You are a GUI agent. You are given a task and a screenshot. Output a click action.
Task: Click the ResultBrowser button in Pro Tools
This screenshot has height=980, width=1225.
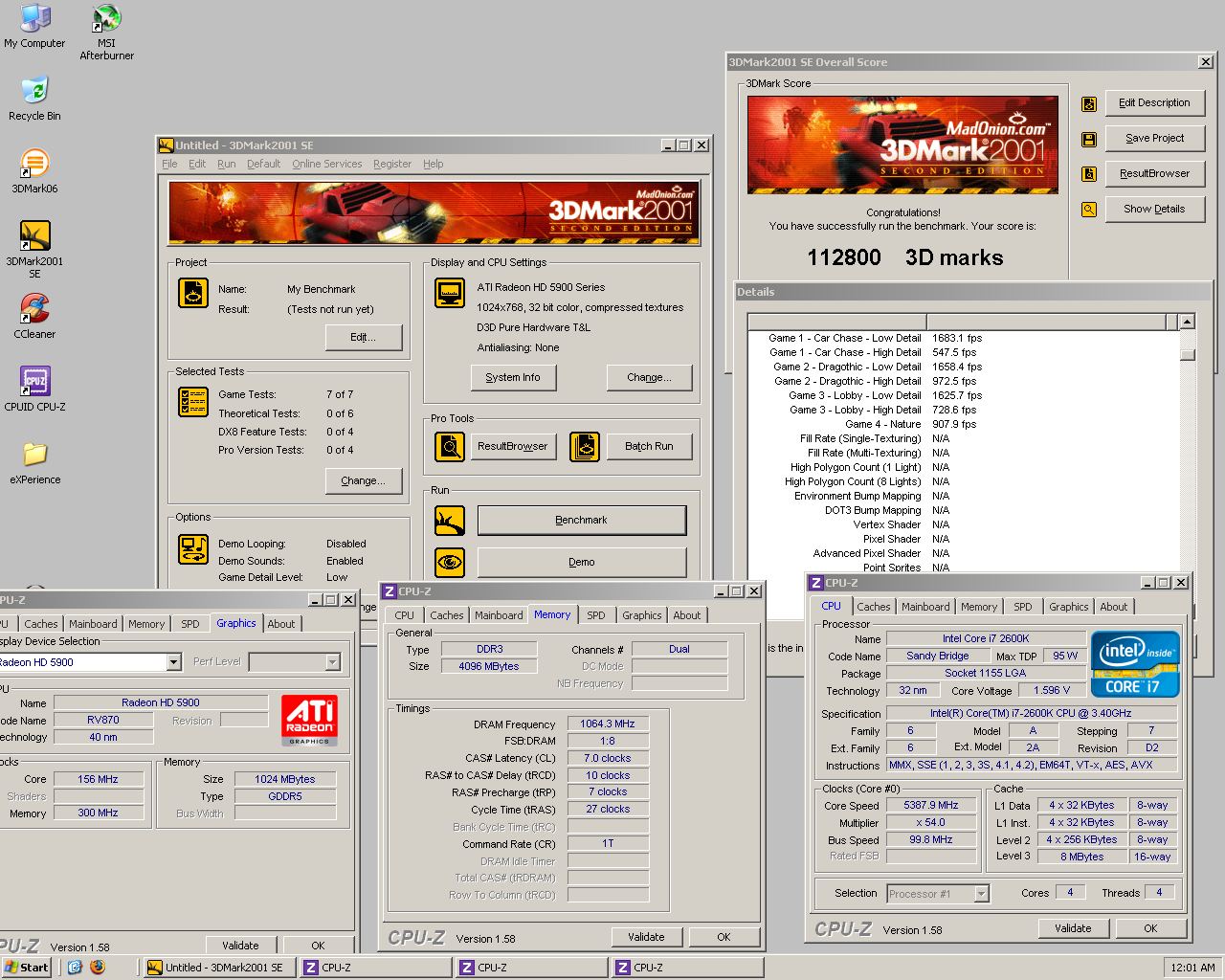[x=513, y=446]
